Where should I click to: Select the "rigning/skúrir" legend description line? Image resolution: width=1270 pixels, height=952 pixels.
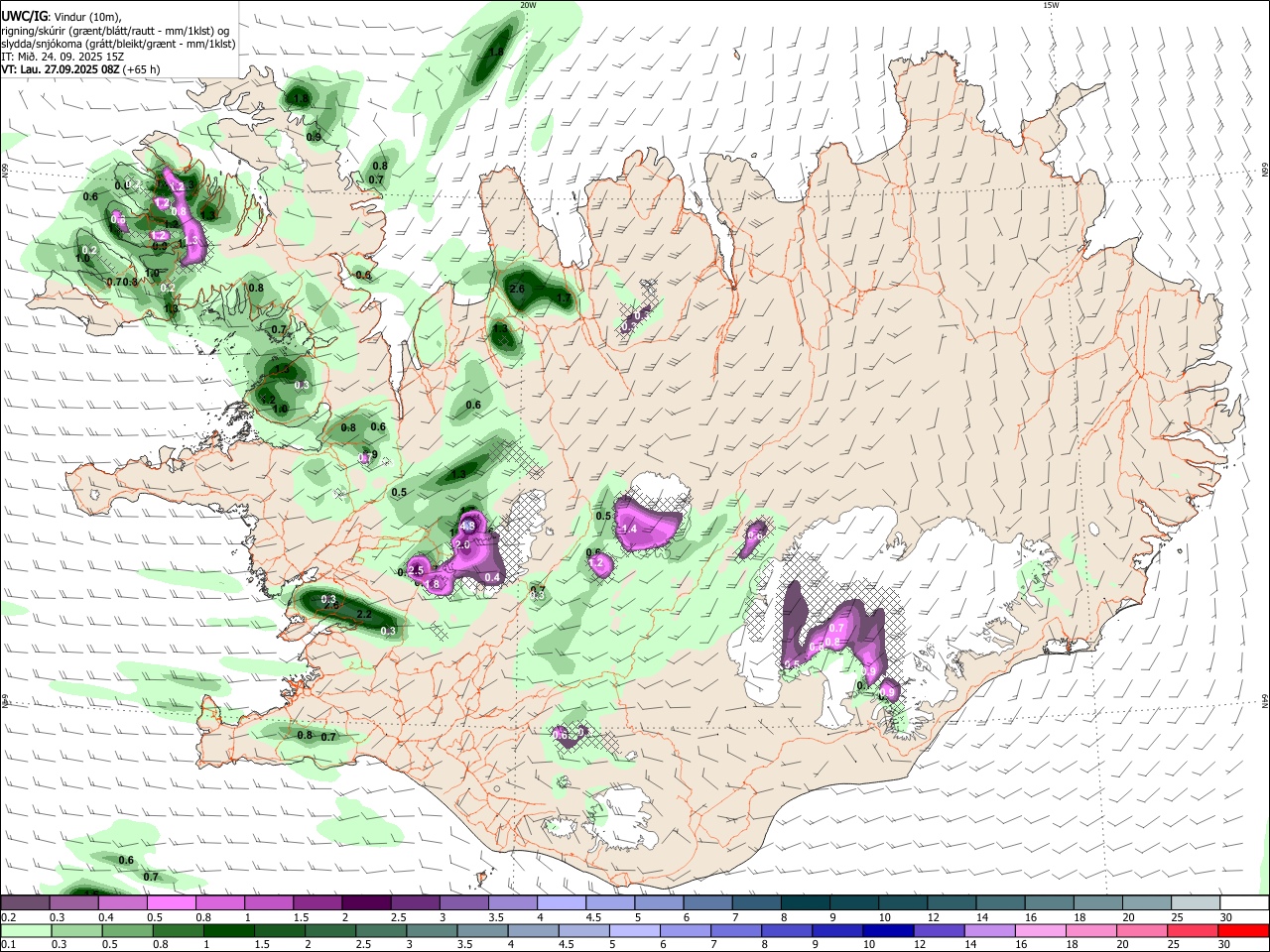117,31
